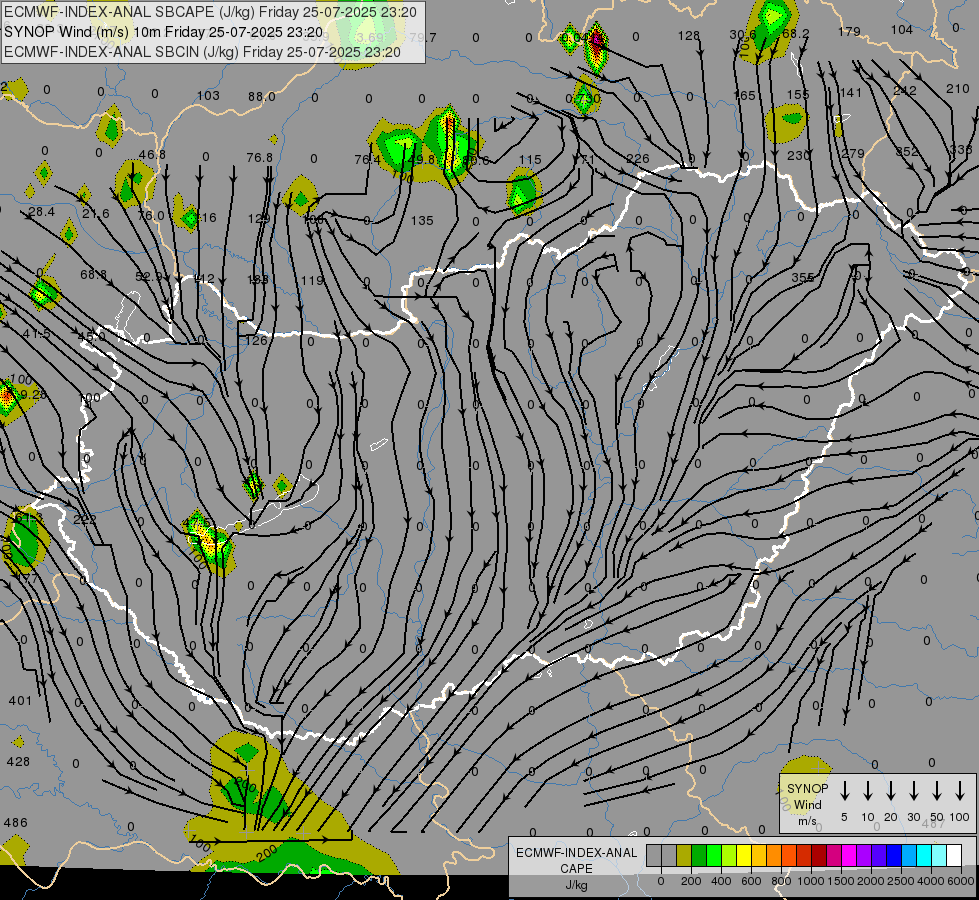This screenshot has width=979, height=900.
Task: Click the 1500 tick label on CAPE scale
Action: 841,881
